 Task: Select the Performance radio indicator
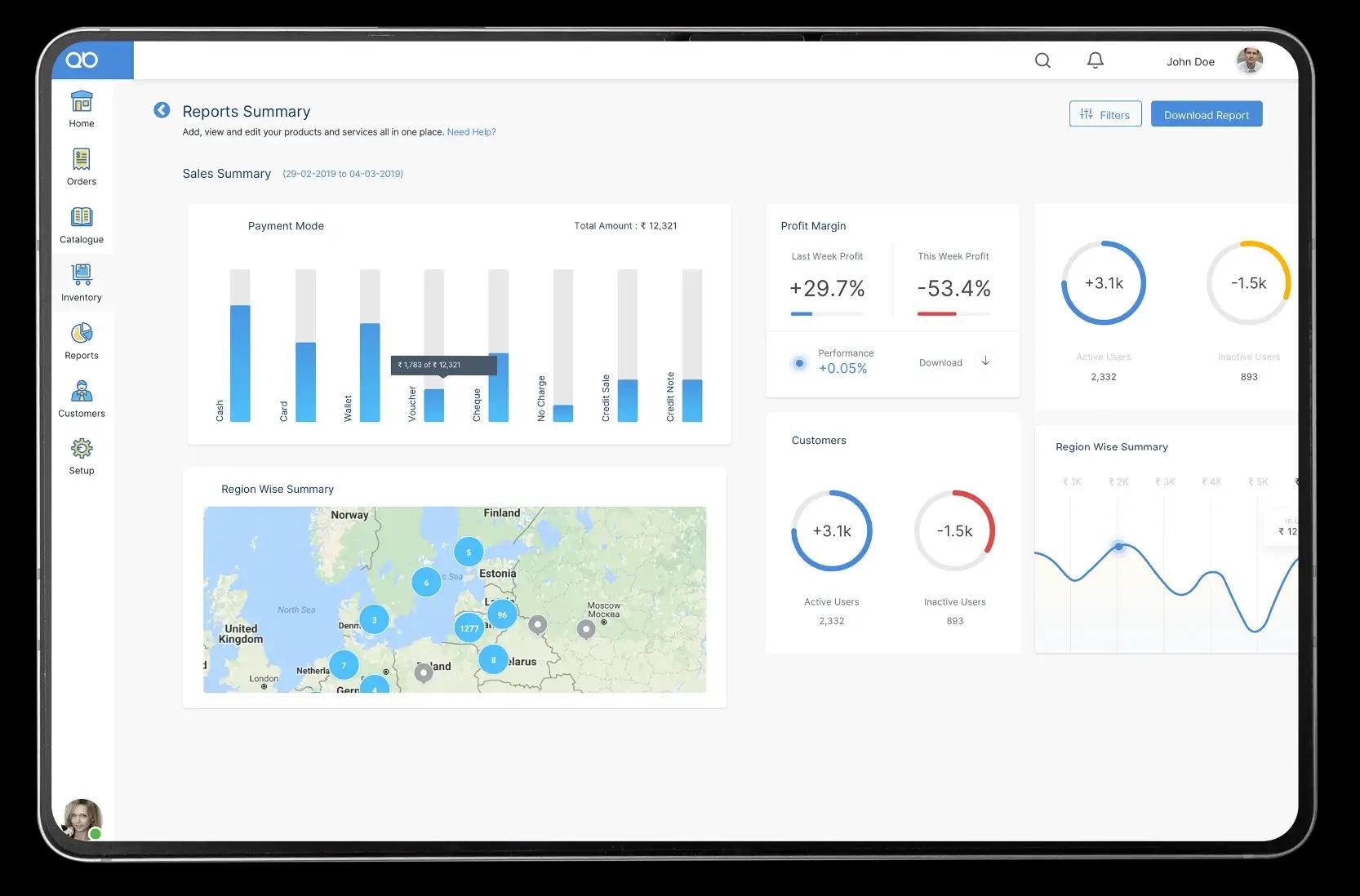click(x=799, y=363)
